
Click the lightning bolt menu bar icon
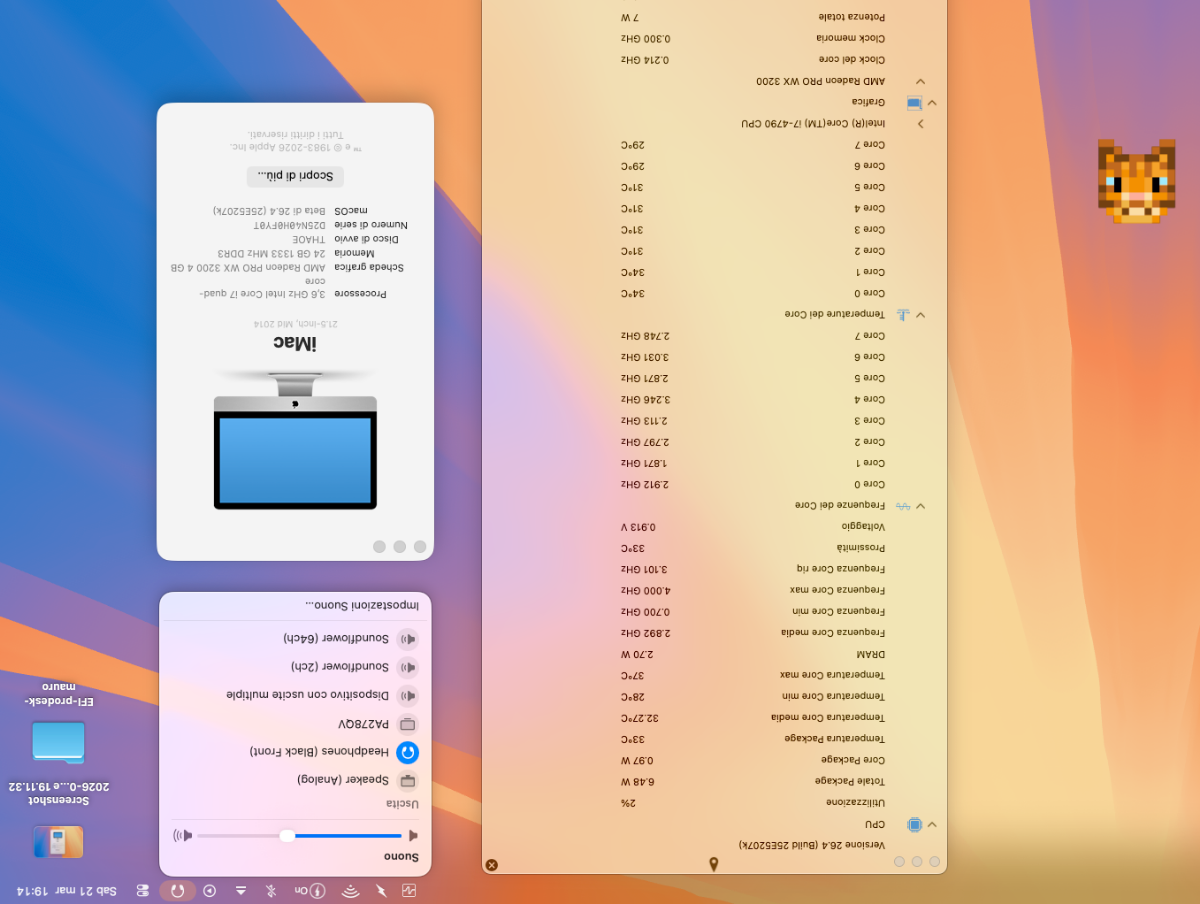pos(381,890)
